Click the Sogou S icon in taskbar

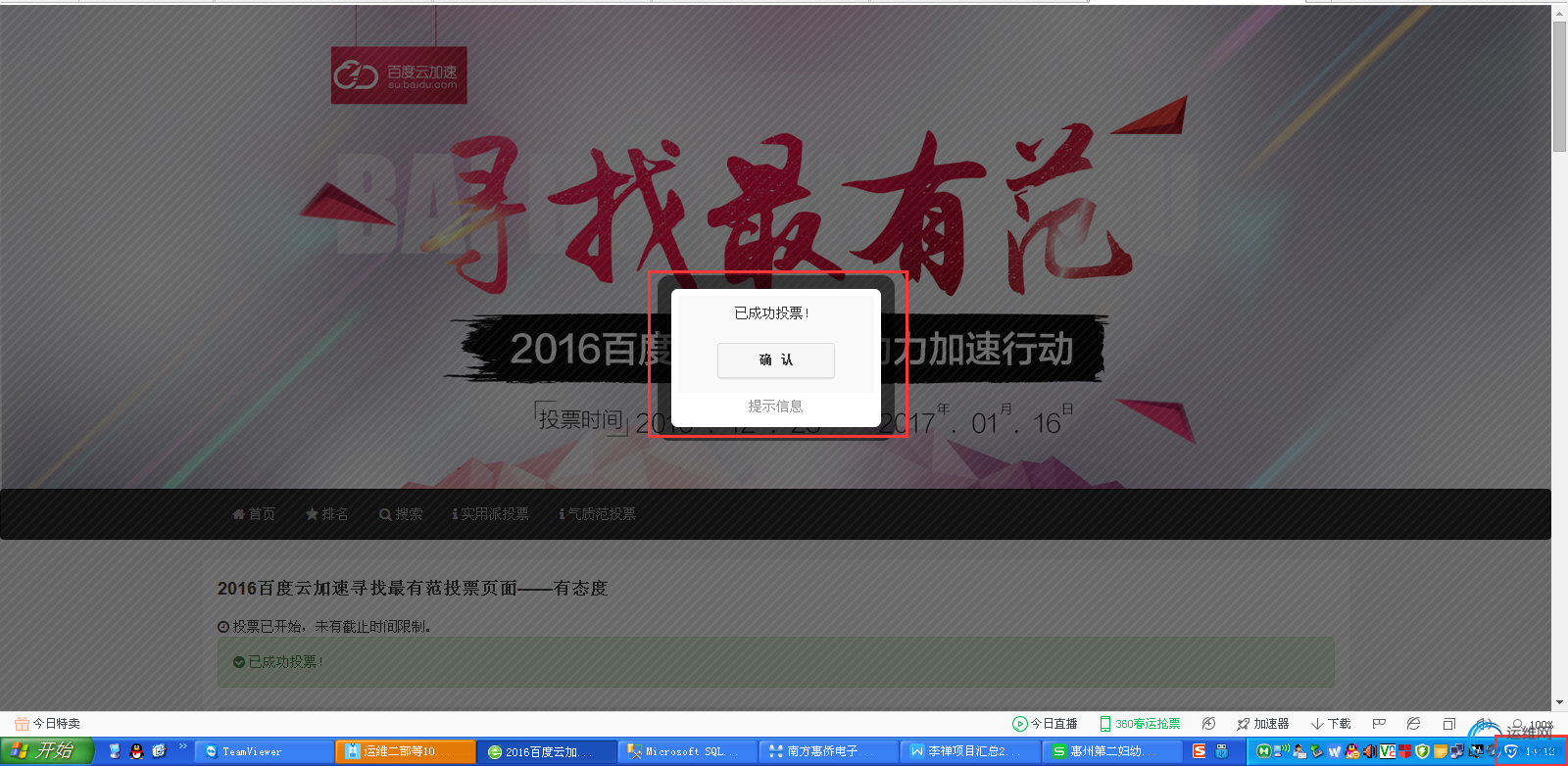pos(1200,751)
